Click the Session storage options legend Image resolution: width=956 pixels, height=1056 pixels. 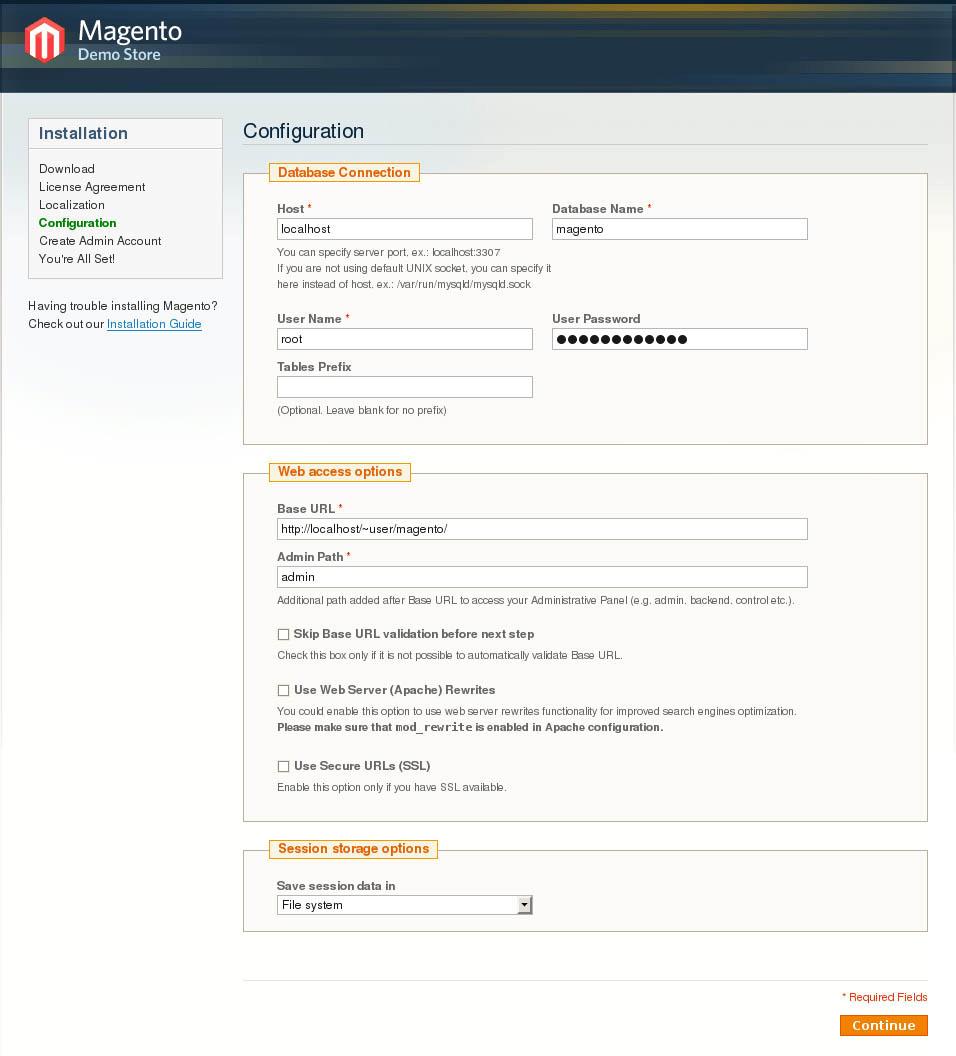pyautogui.click(x=353, y=849)
